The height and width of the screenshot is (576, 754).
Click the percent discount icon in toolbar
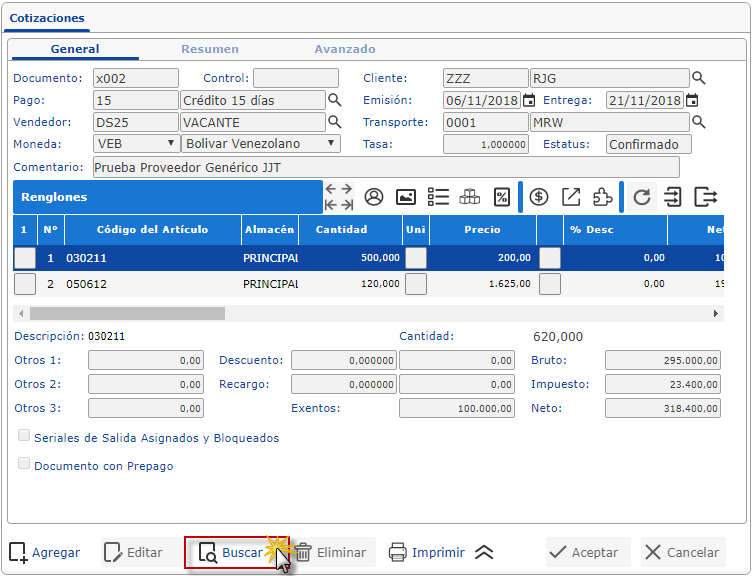coord(502,197)
